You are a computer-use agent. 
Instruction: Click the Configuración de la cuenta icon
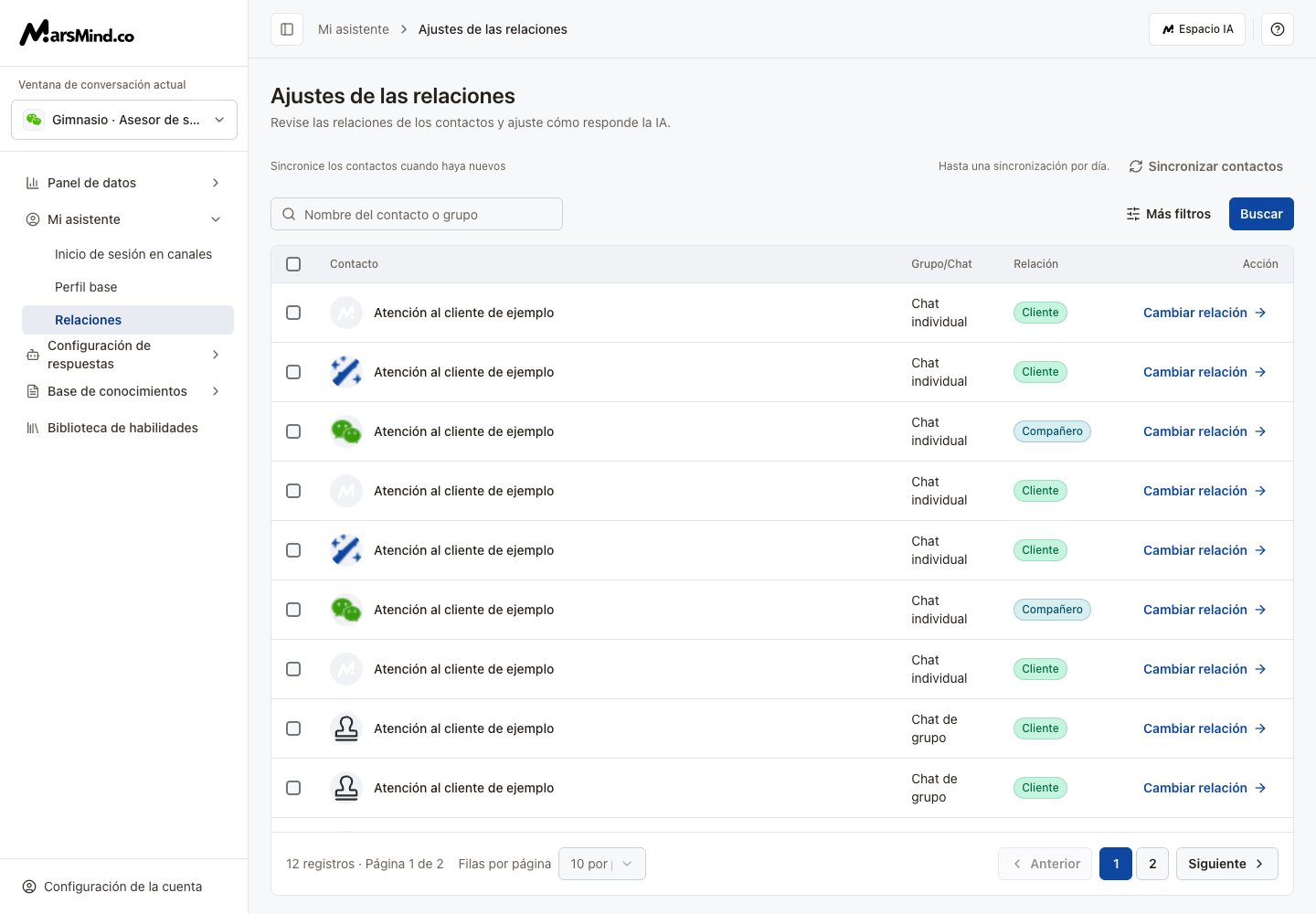(29, 887)
